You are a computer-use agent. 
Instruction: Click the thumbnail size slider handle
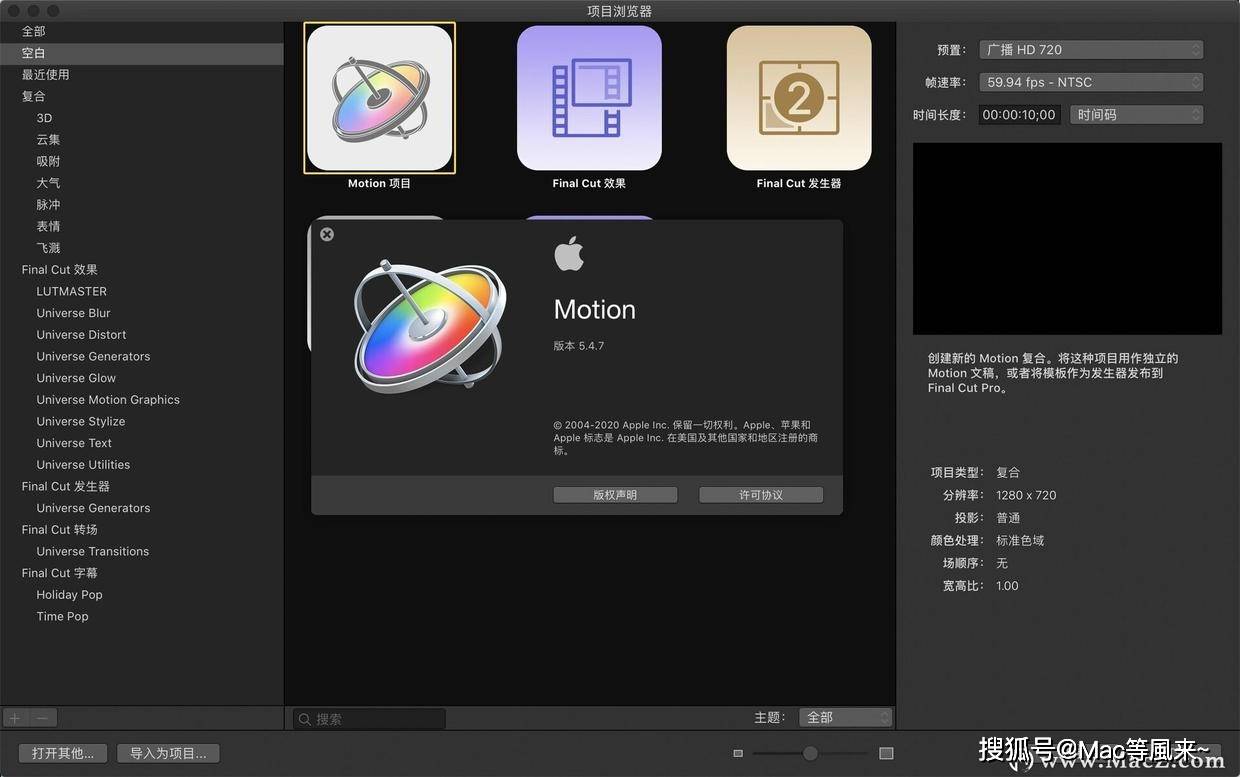(810, 754)
